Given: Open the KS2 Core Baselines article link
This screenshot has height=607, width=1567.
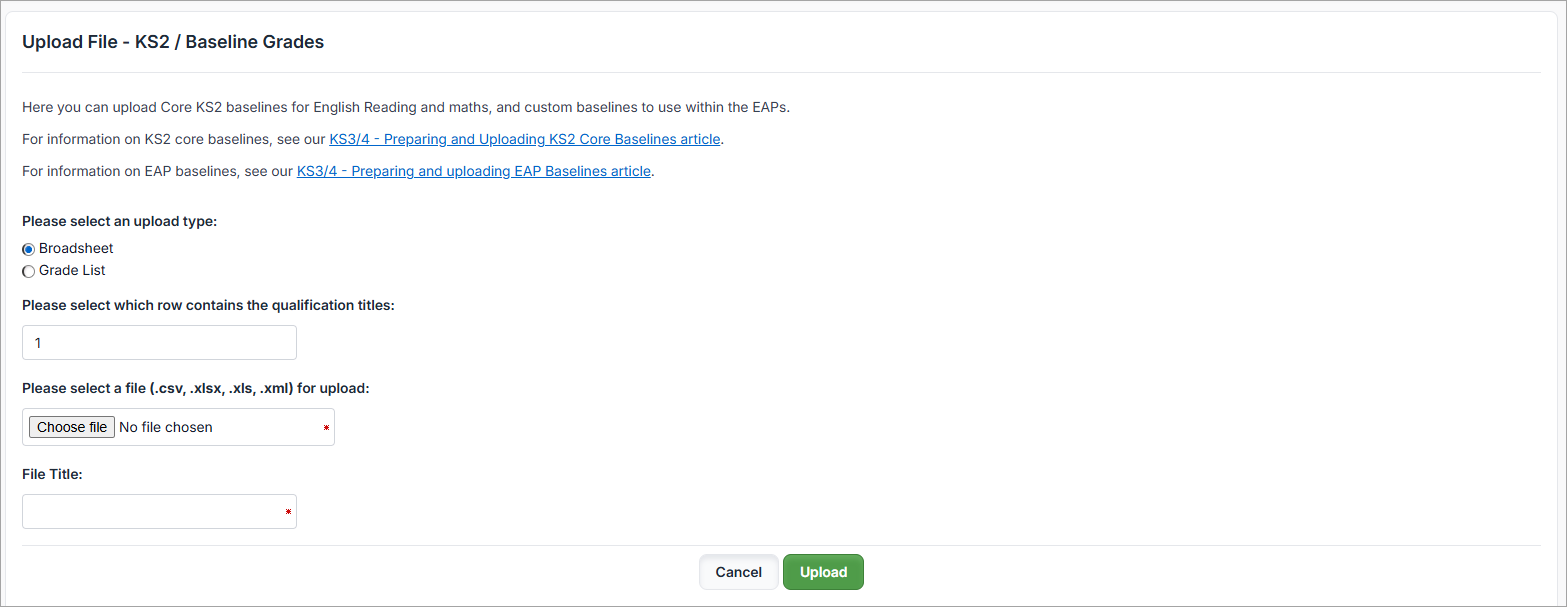Looking at the screenshot, I should click(x=524, y=139).
